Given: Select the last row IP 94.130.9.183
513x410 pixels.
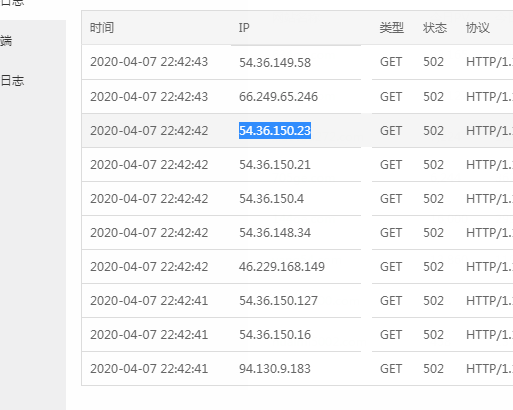Looking at the screenshot, I should 275,369.
